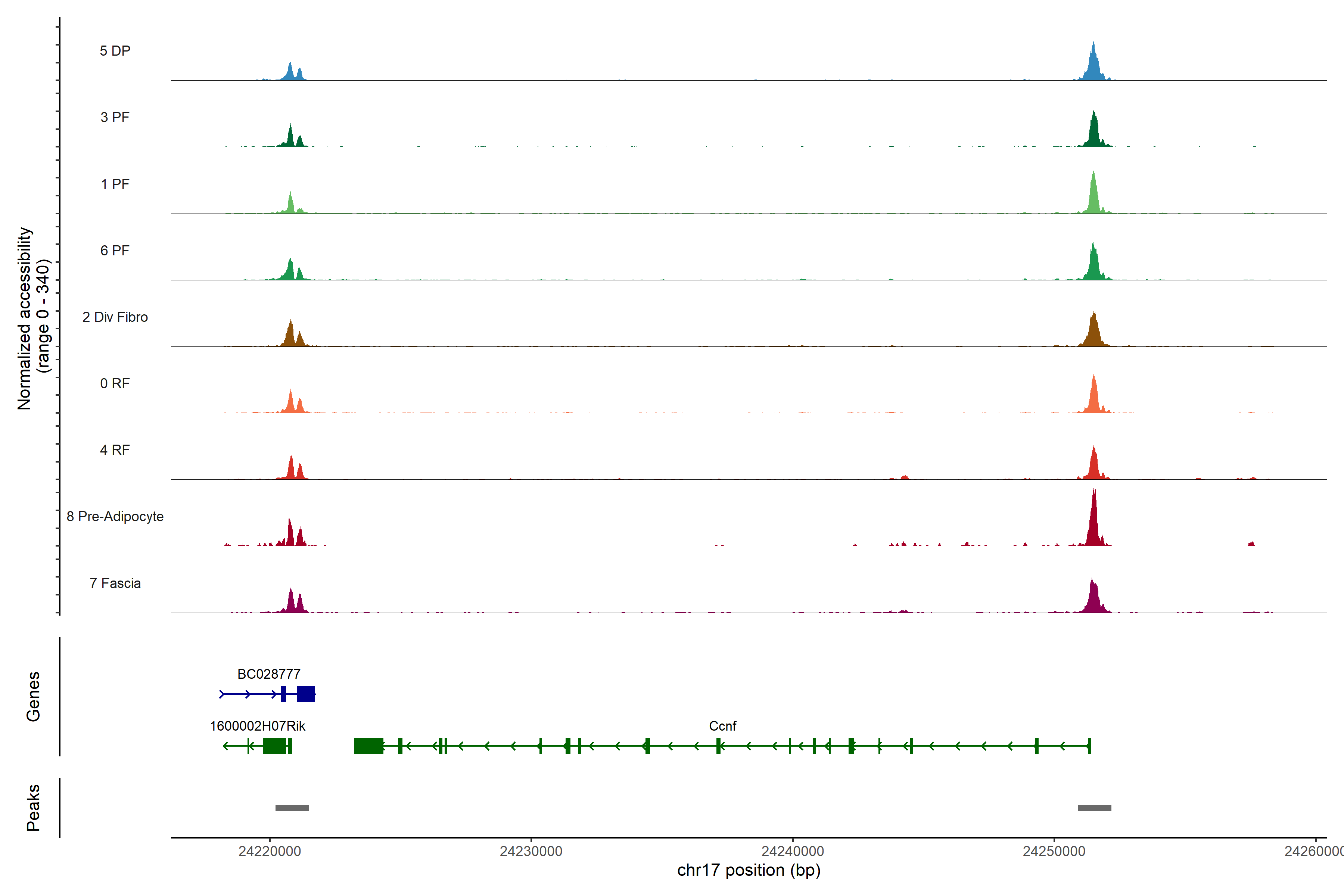Click the 2 Div Fibro track label
Screen dimensions: 1344x896
click(115, 317)
